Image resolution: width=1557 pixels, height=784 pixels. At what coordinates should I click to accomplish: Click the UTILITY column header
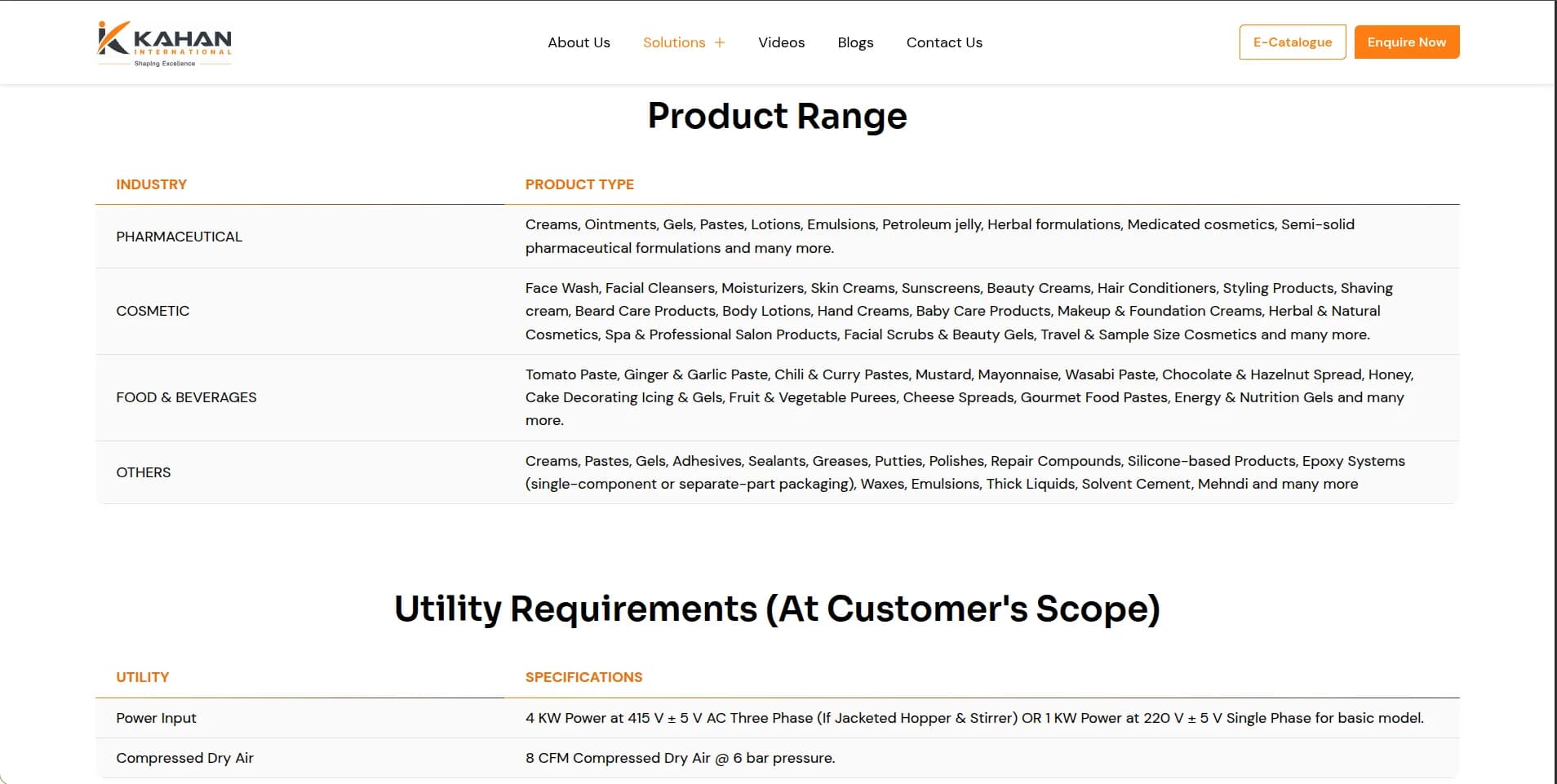coord(143,677)
